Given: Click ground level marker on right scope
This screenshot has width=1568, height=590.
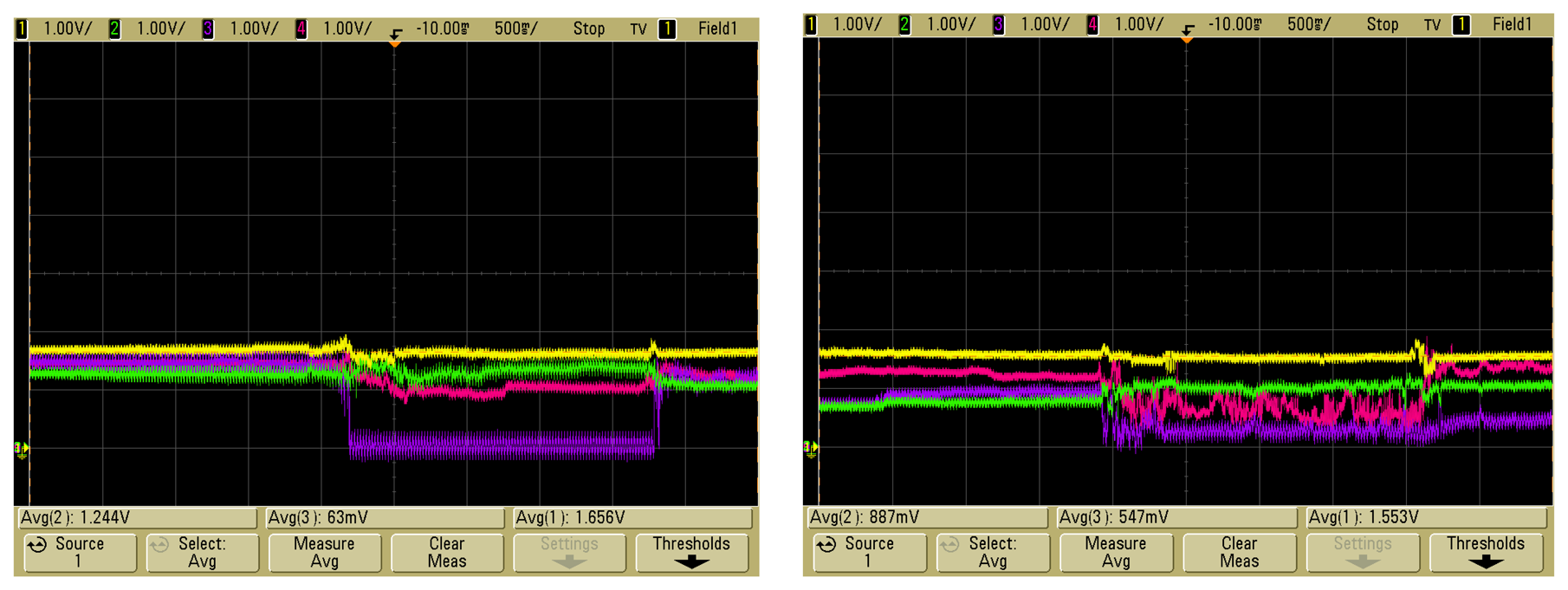Looking at the screenshot, I should tap(810, 448).
